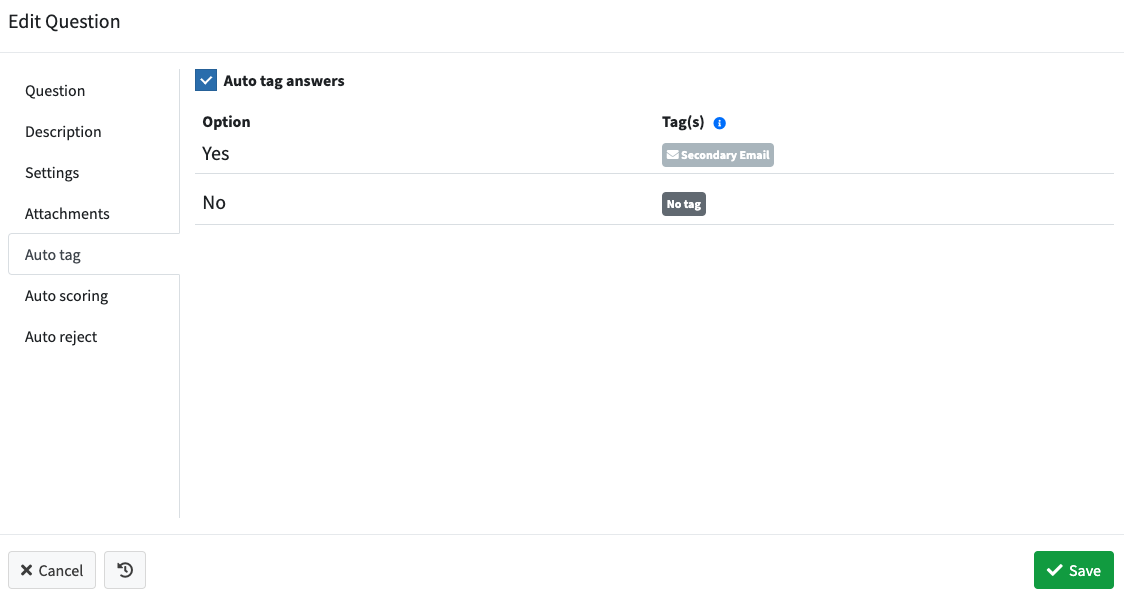Select the 'Yes' option row
The height and width of the screenshot is (596, 1124).
(654, 154)
